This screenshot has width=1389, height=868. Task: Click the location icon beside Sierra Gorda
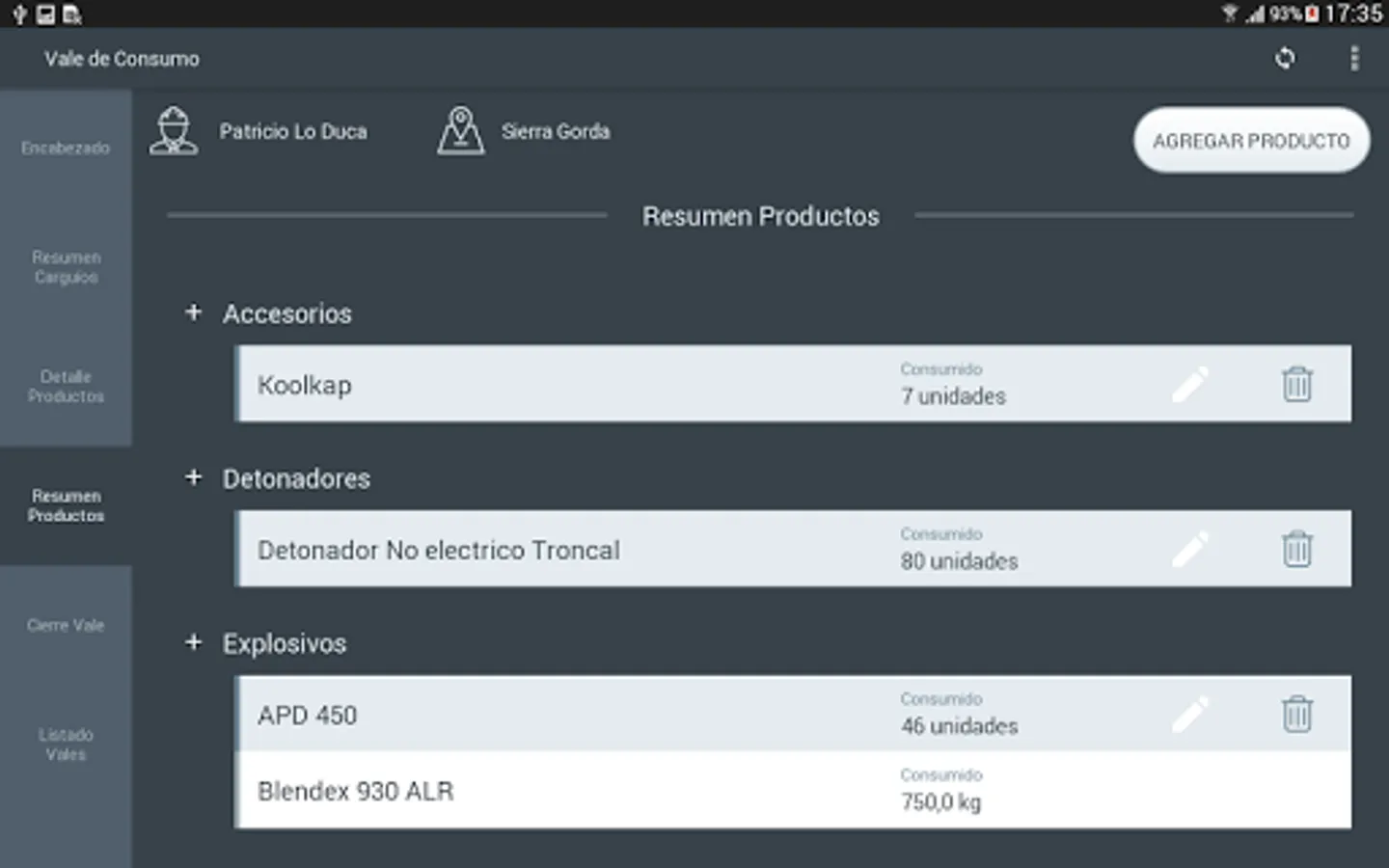[460, 131]
